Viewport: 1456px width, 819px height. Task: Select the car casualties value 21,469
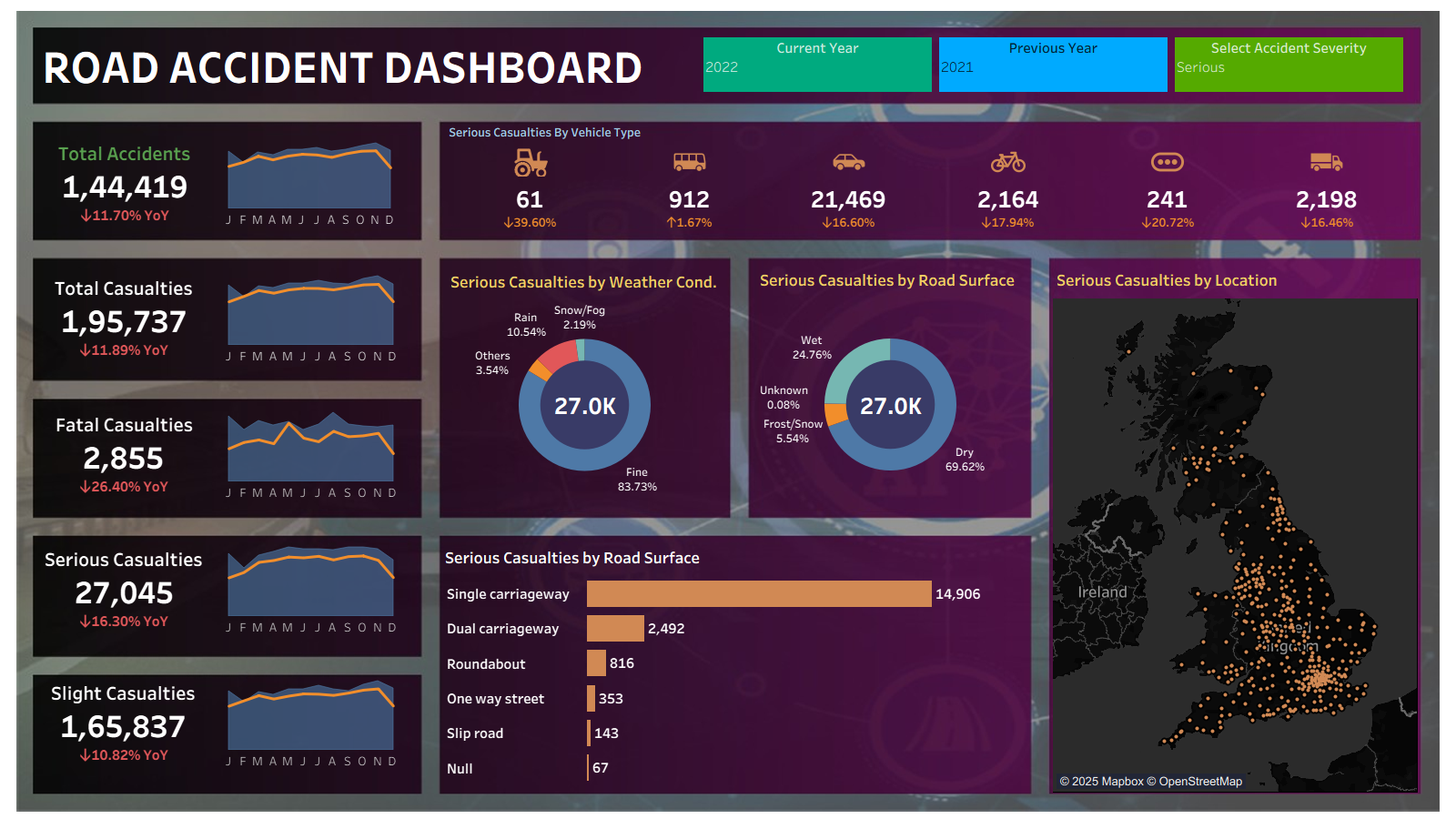pyautogui.click(x=848, y=200)
